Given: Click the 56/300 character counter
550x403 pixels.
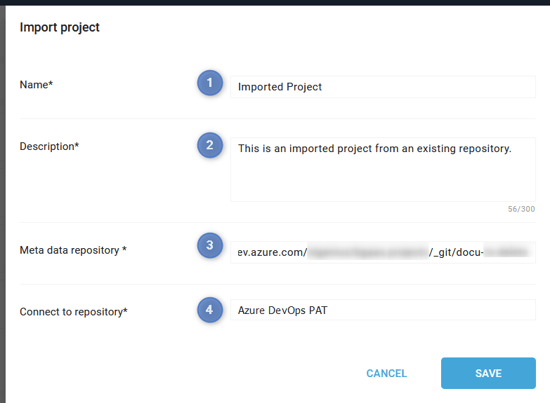Looking at the screenshot, I should click(521, 209).
